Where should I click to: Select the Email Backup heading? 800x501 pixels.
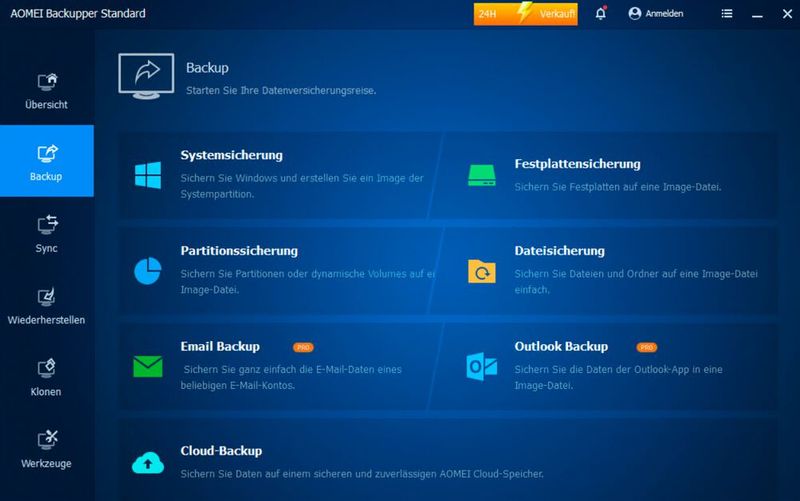tap(220, 346)
